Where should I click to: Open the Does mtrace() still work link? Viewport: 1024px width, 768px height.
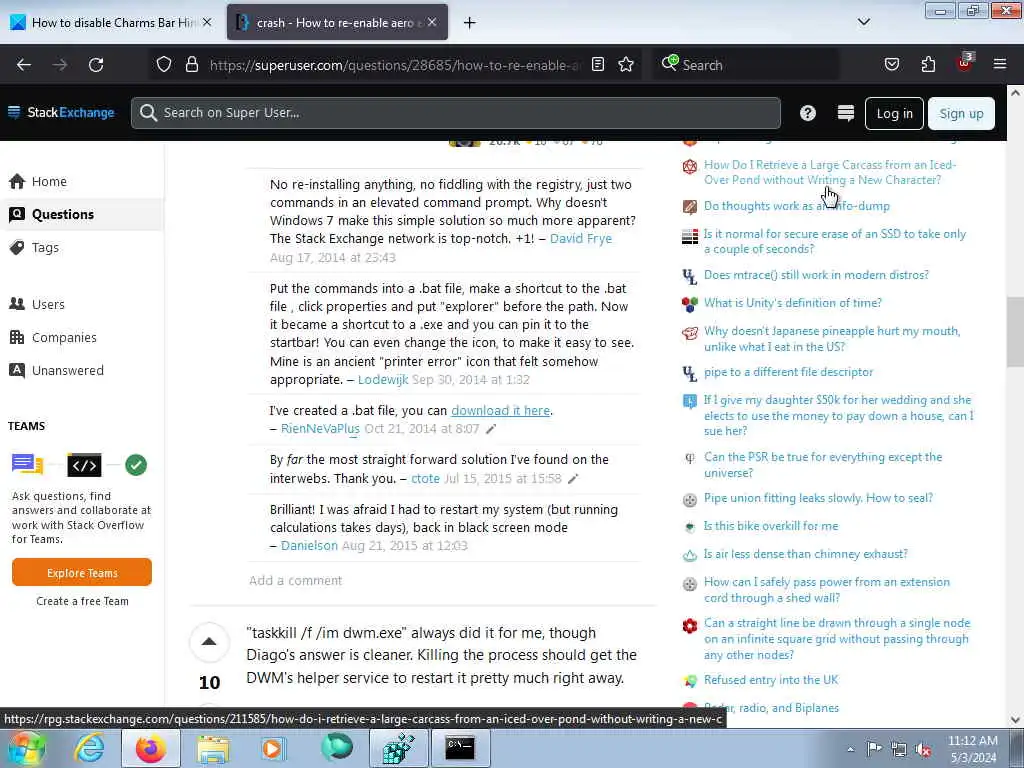(816, 275)
